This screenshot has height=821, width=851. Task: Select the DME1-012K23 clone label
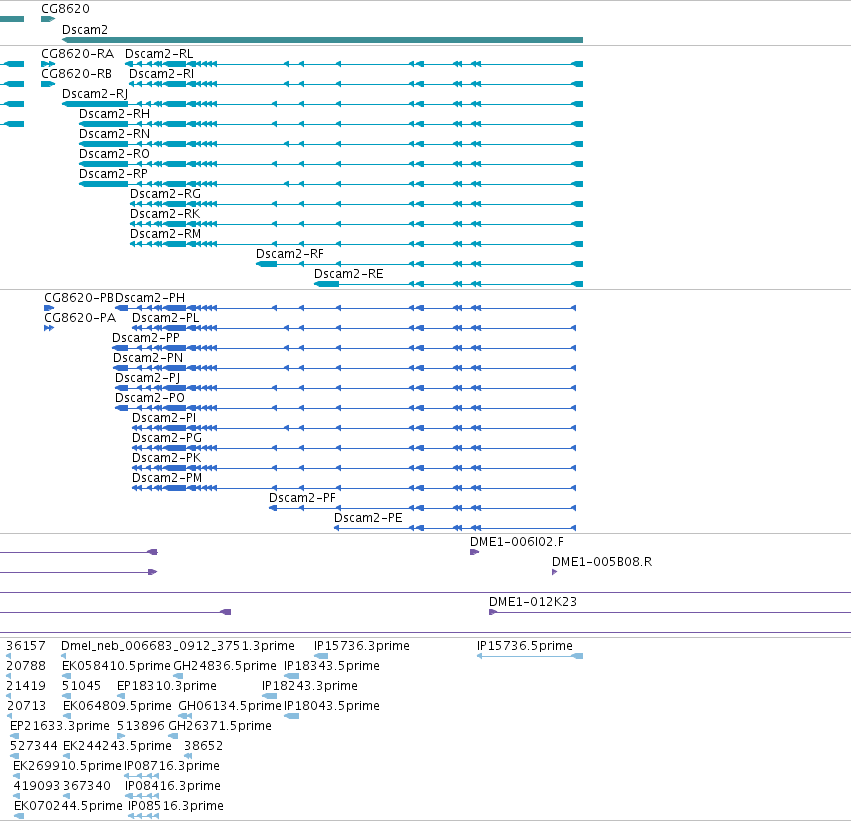click(533, 602)
